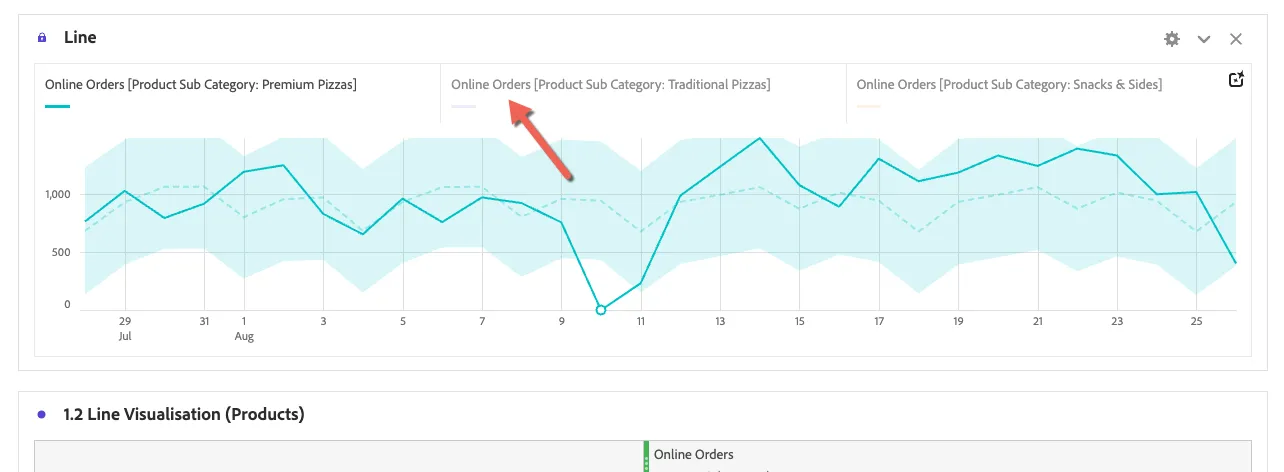Collapse the Line panel using the chevron
The width and height of the screenshot is (1284, 472).
tap(1204, 39)
